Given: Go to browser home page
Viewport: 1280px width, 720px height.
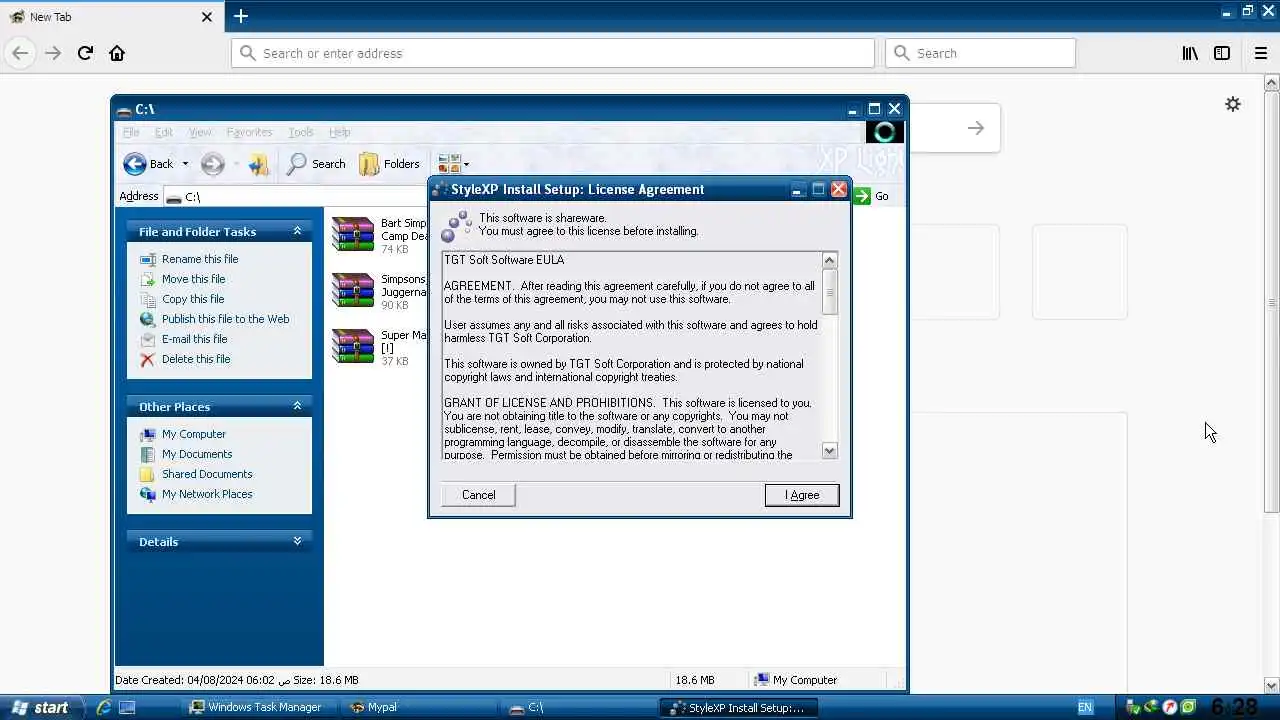Looking at the screenshot, I should [117, 53].
